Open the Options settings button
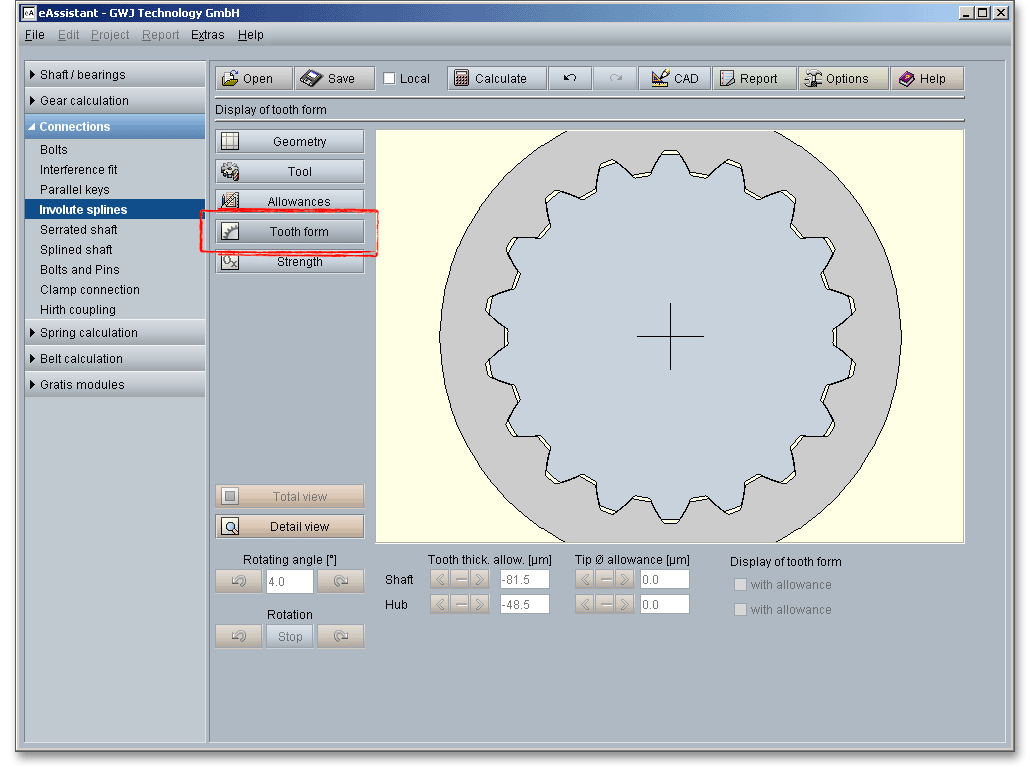Screen dimensions: 1030x767 (x=843, y=79)
